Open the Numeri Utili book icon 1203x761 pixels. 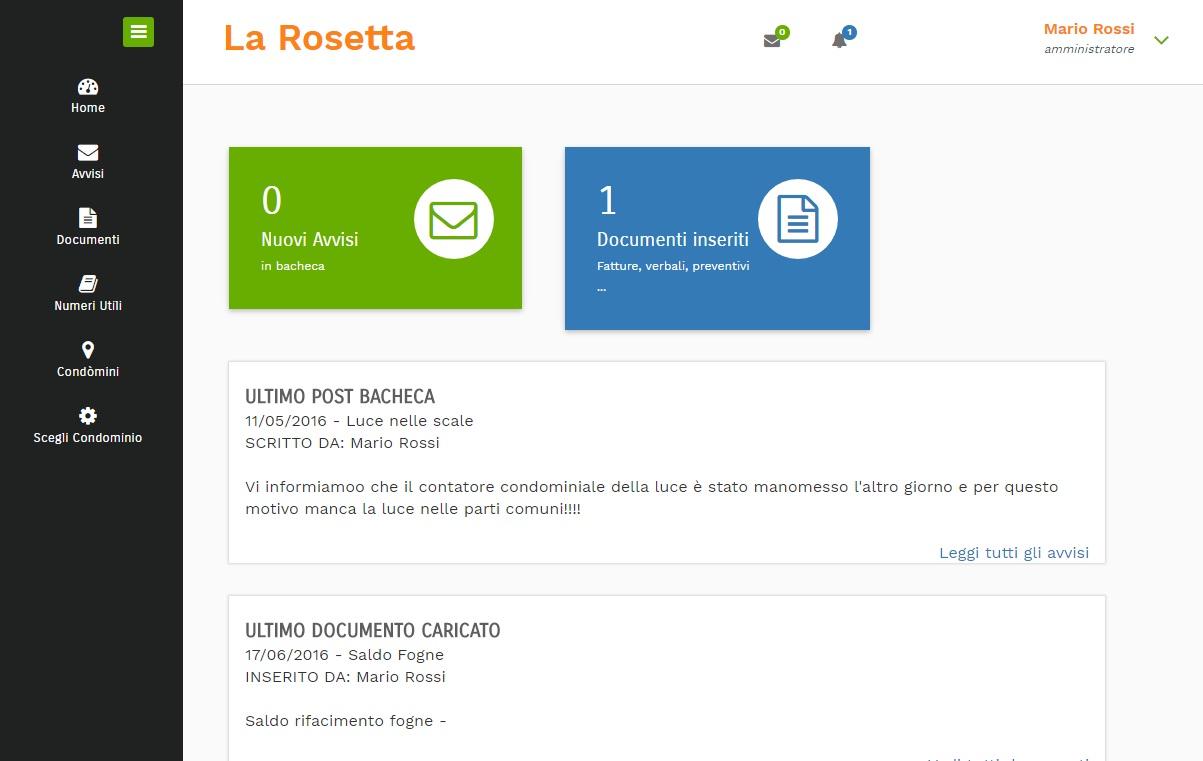pos(88,284)
